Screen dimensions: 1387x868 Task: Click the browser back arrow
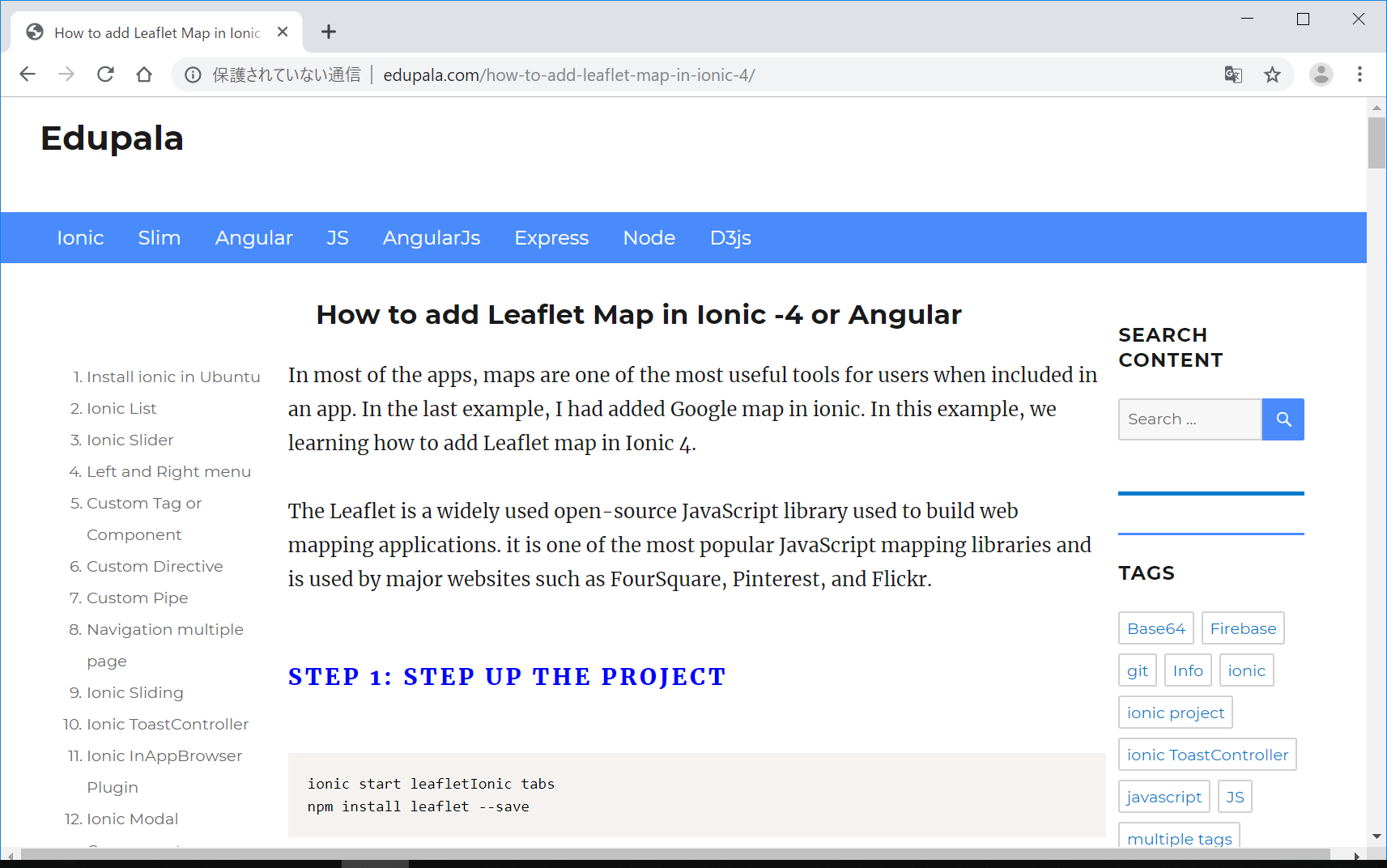(28, 74)
